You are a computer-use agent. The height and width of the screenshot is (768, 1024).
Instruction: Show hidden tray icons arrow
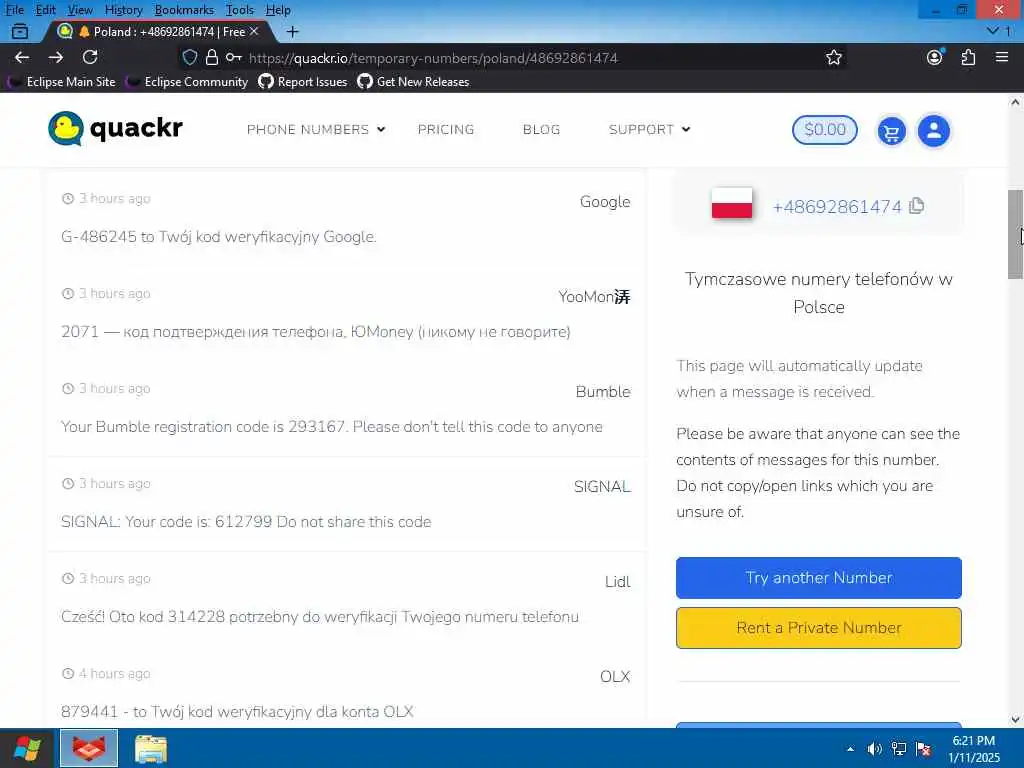coord(850,749)
